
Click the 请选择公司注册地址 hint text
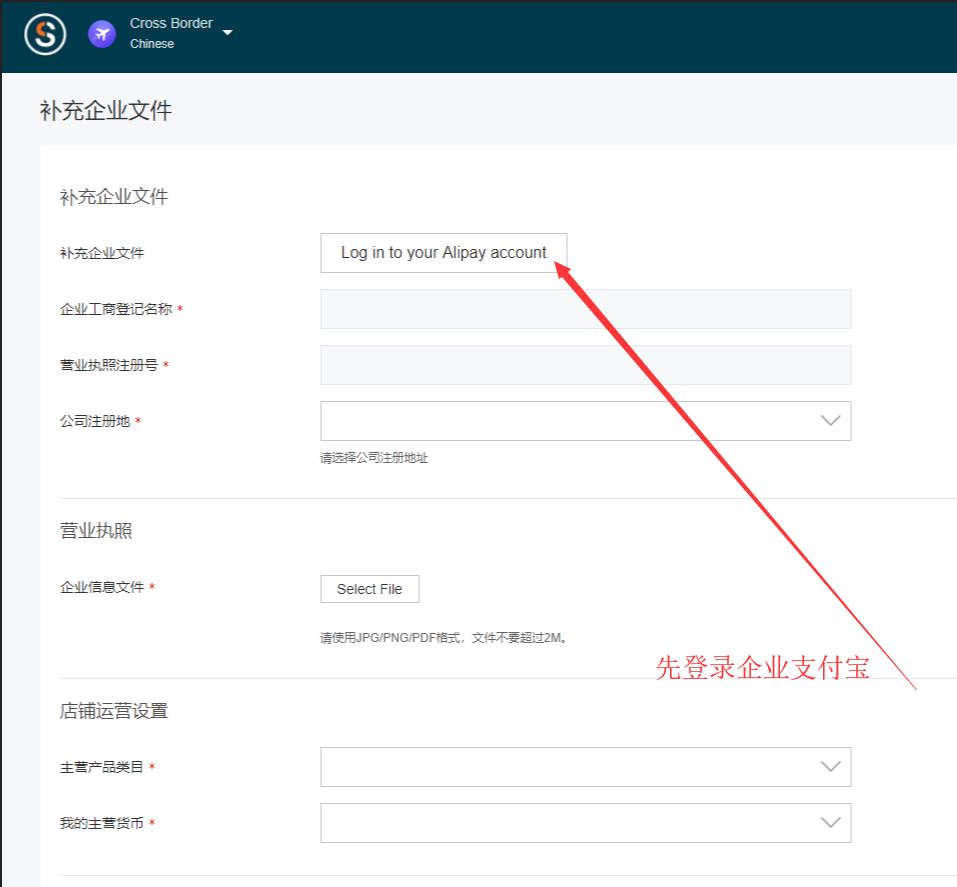374,458
